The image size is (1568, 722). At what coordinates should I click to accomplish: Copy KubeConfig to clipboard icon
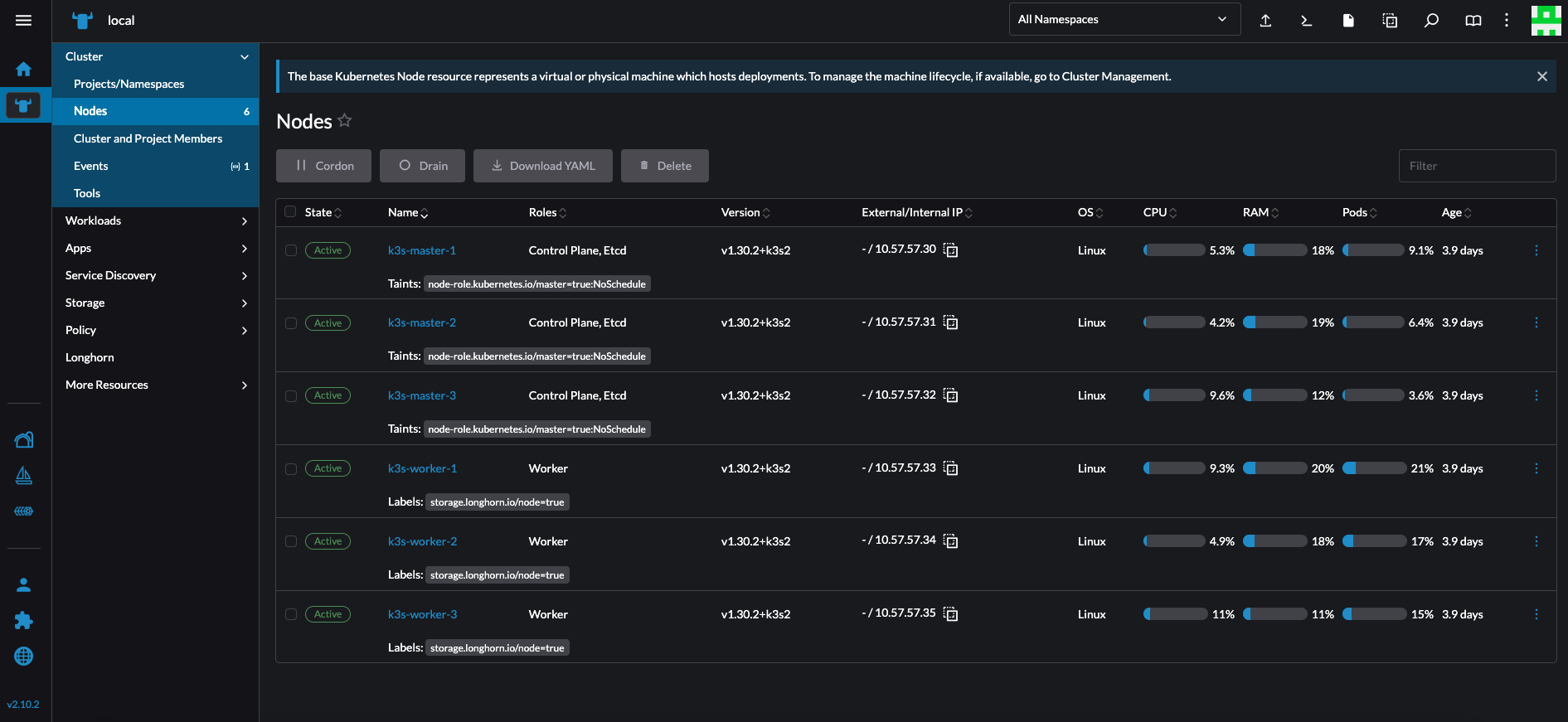1390,20
